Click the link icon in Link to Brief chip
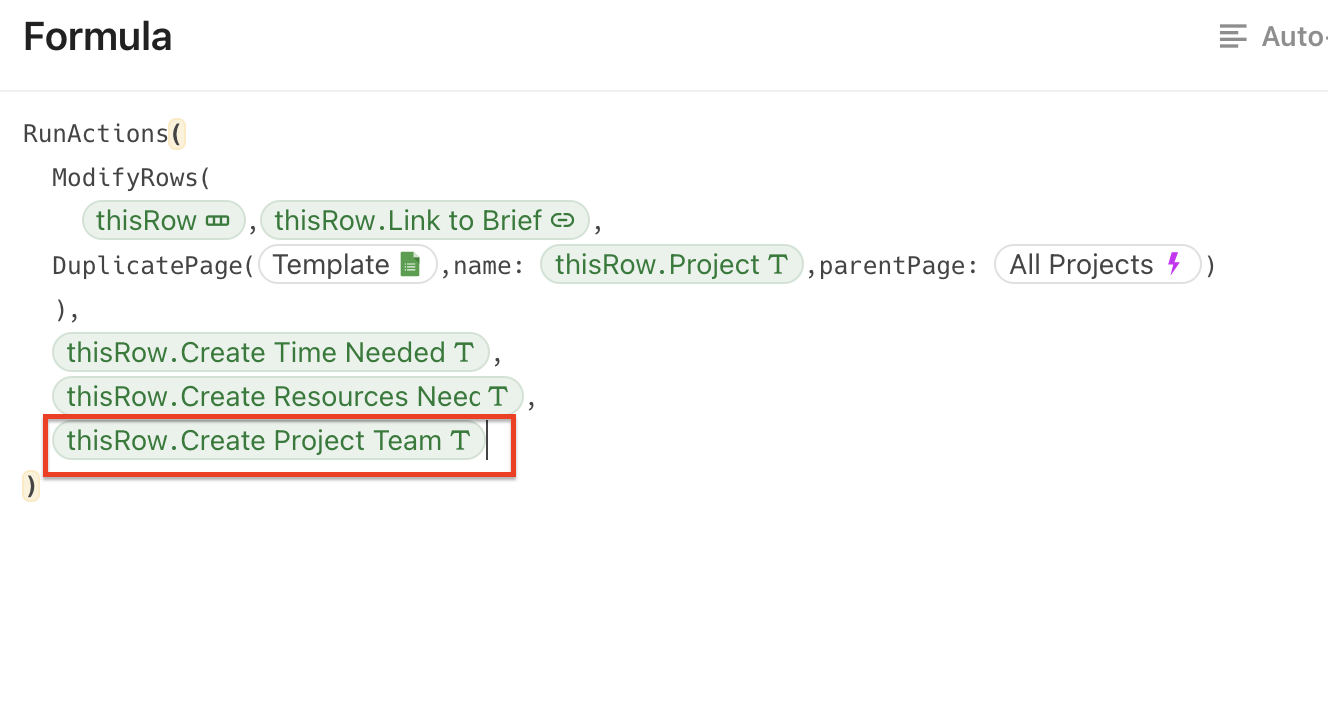This screenshot has width=1328, height=714. click(x=563, y=221)
